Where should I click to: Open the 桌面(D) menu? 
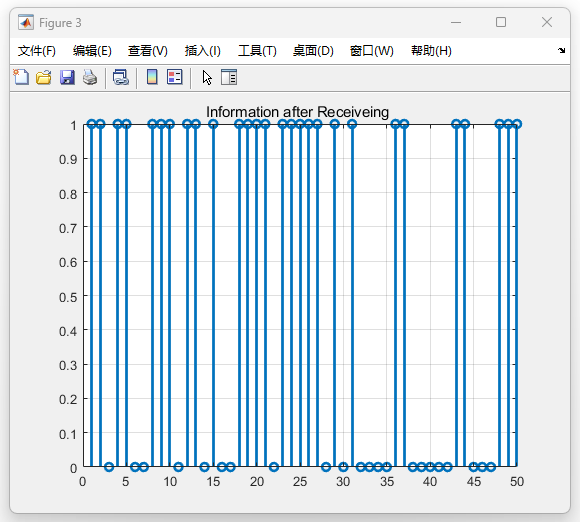(313, 51)
